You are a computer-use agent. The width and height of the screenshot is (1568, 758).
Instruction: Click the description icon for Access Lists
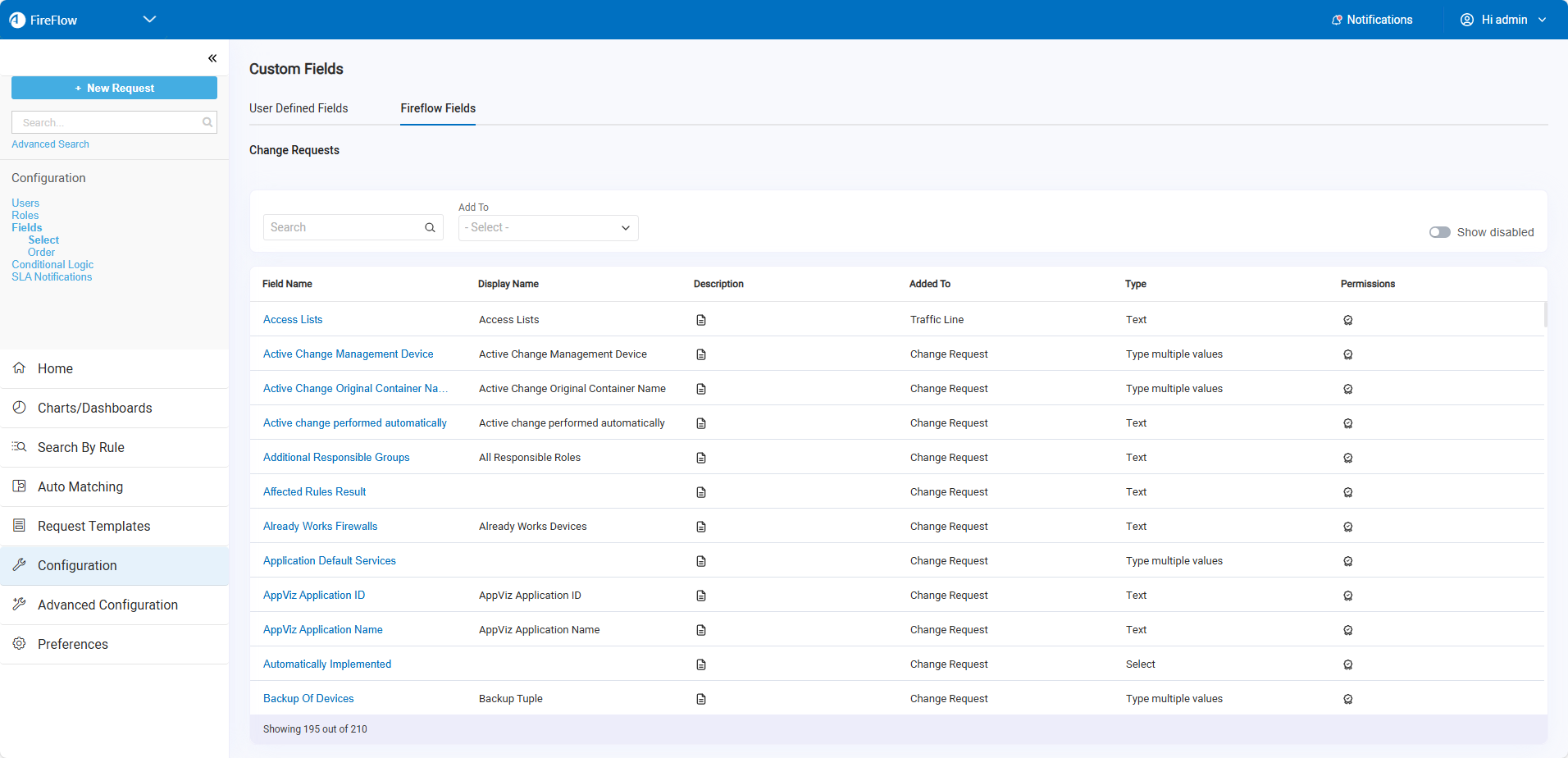click(x=701, y=320)
